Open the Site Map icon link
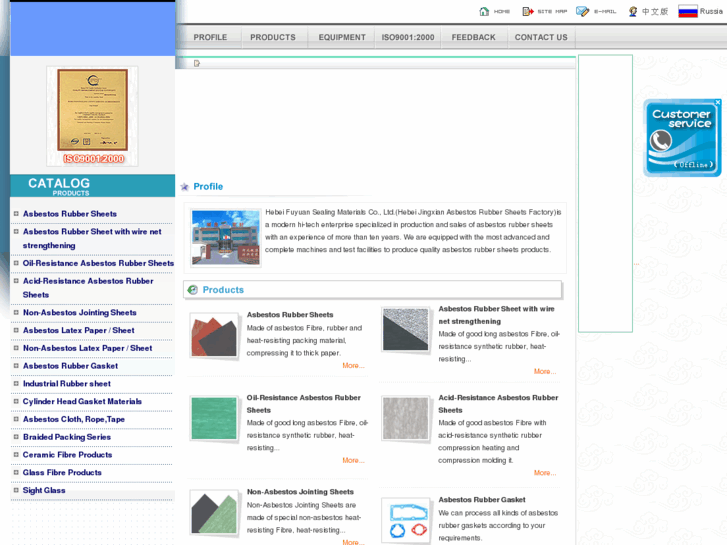This screenshot has height=545, width=727. point(528,11)
